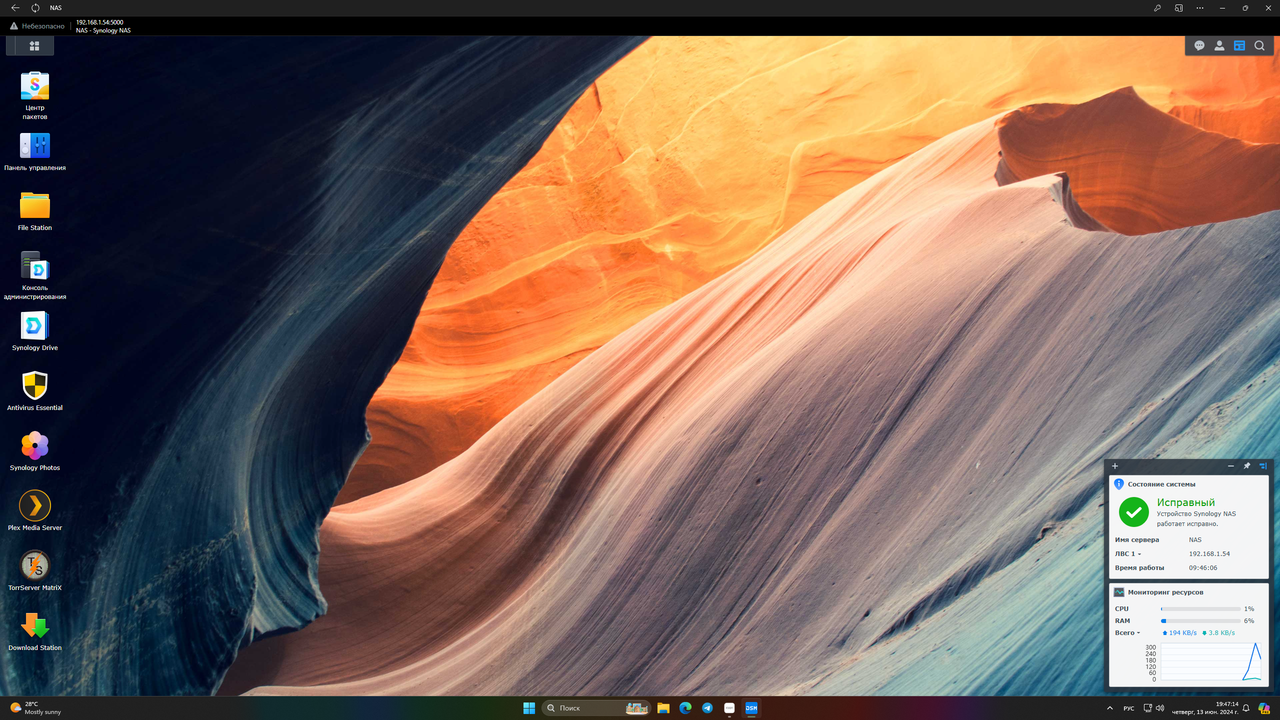The height and width of the screenshot is (720, 1280).
Task: Open Package Center (Центр пакетов)
Action: [35, 96]
